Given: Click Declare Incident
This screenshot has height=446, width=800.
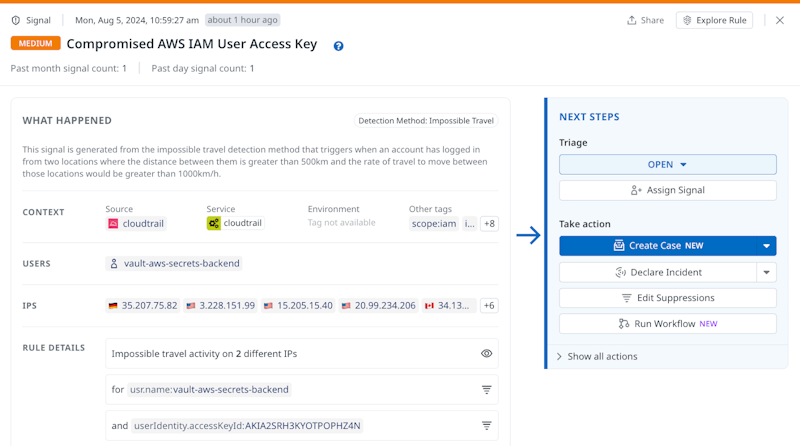Looking at the screenshot, I should (x=657, y=272).
